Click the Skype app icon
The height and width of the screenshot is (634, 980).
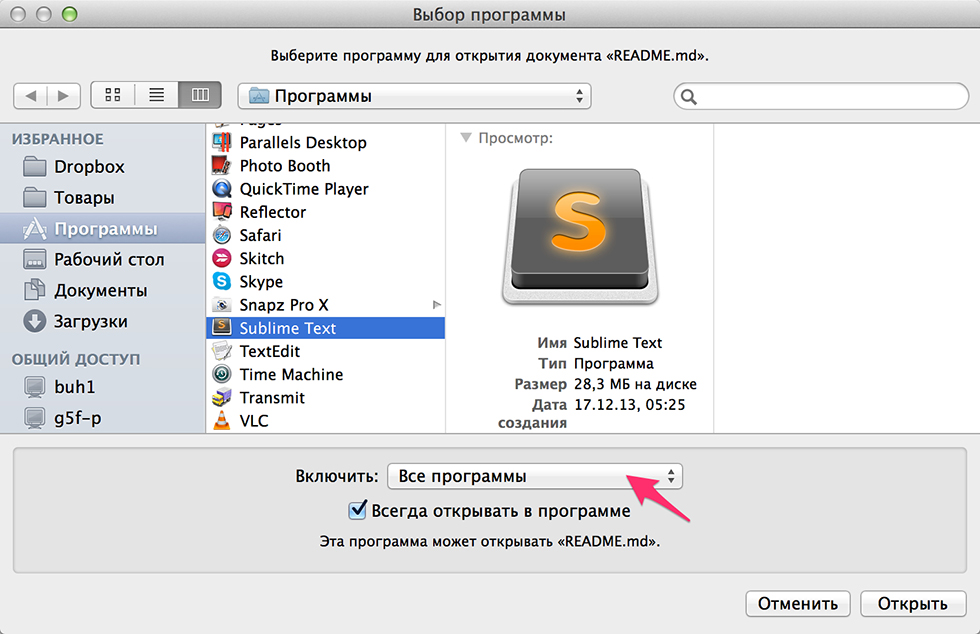click(x=222, y=281)
